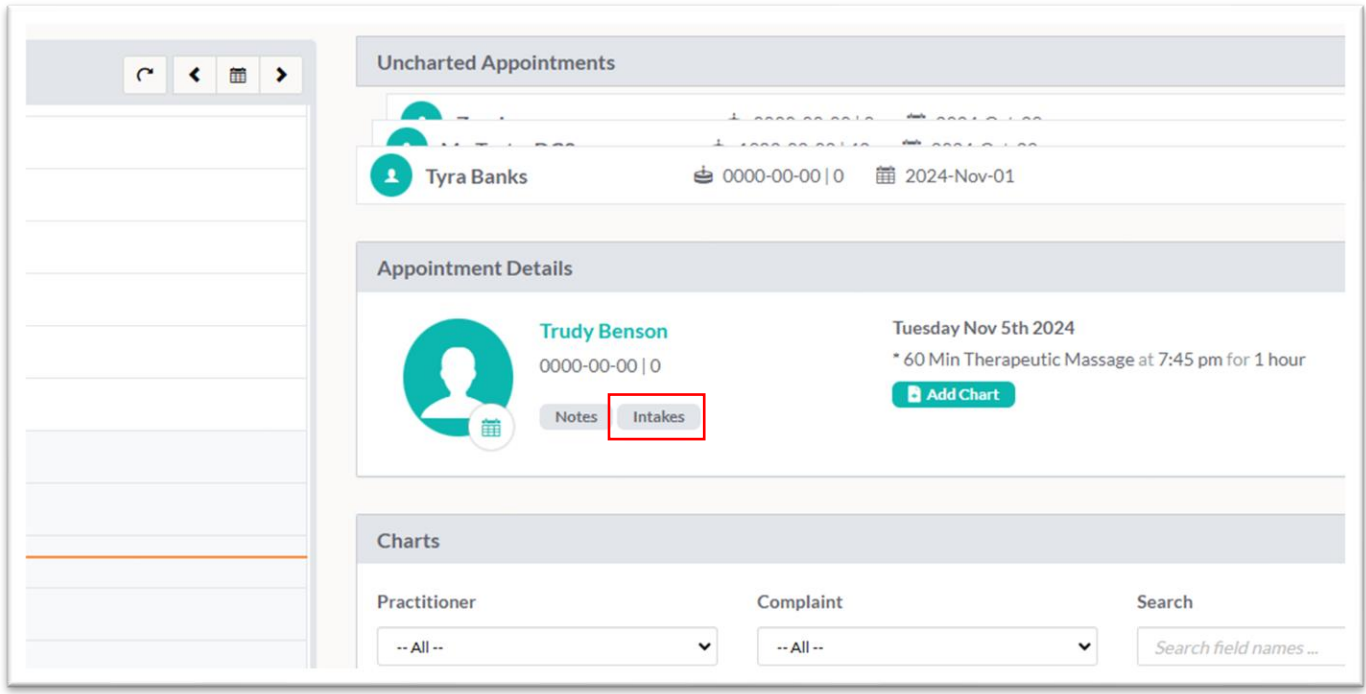Click small calendar badge on avatar

tap(491, 428)
